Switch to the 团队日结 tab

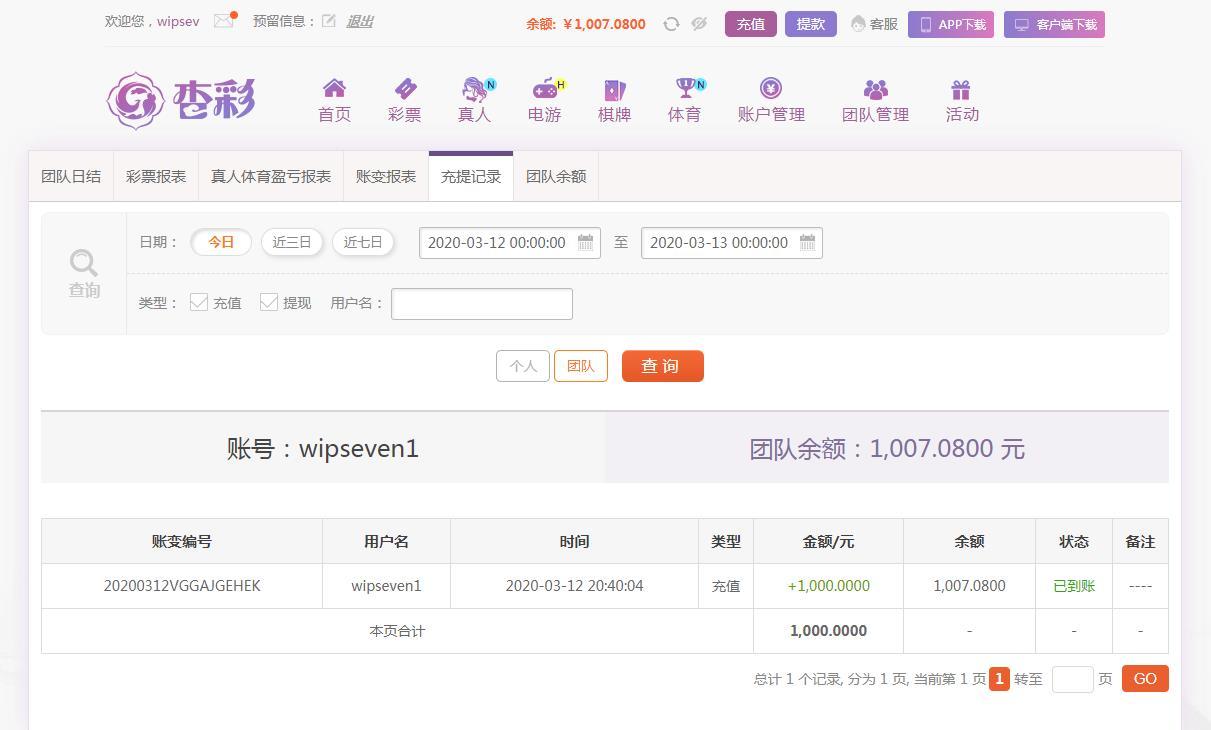tap(71, 176)
